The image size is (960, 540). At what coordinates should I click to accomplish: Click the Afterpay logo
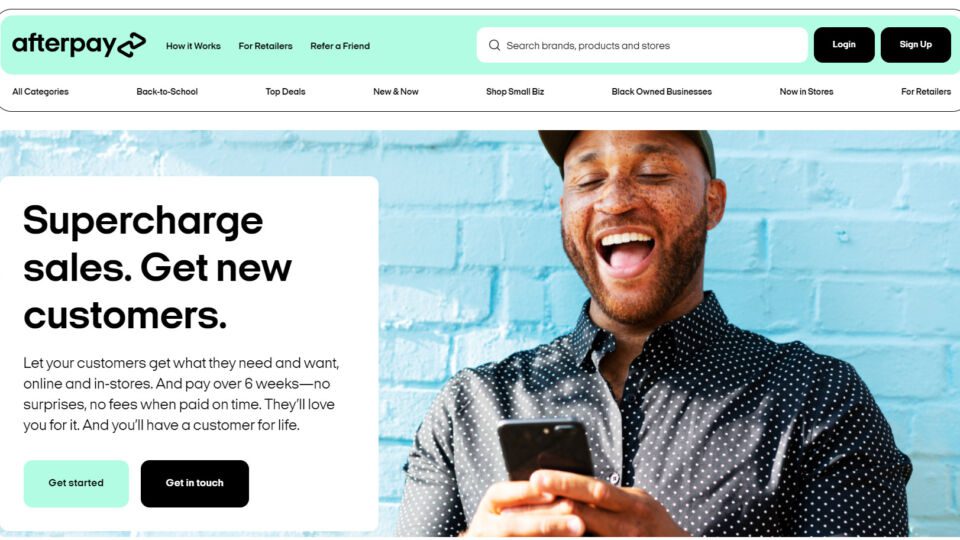pyautogui.click(x=79, y=45)
